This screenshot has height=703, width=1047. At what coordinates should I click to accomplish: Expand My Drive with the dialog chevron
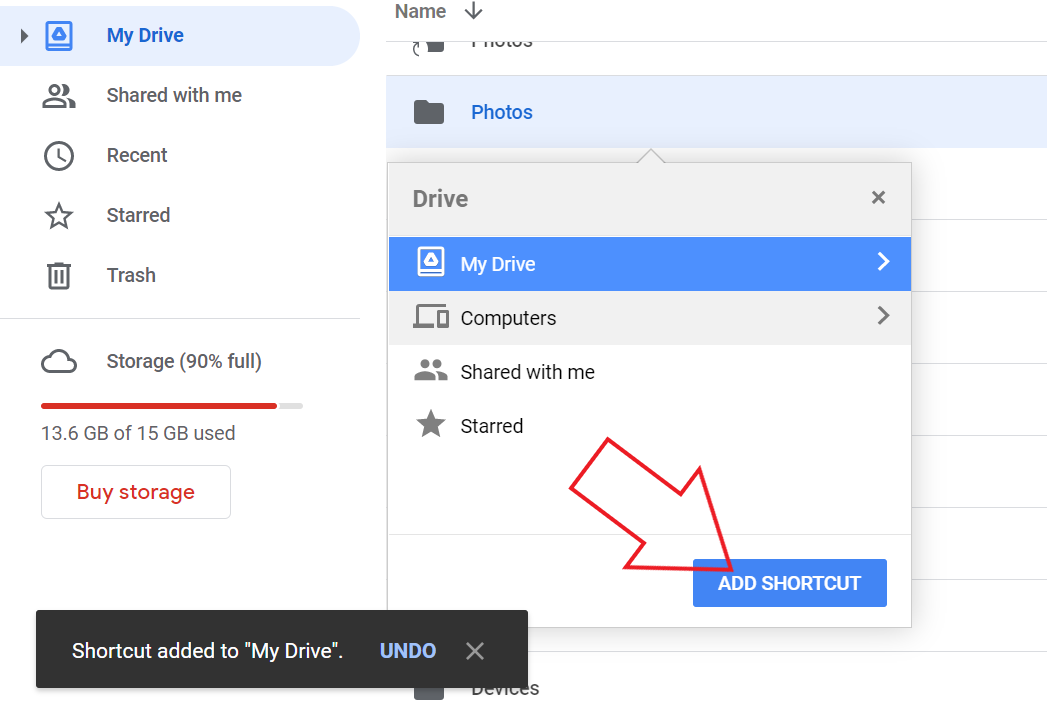point(883,262)
